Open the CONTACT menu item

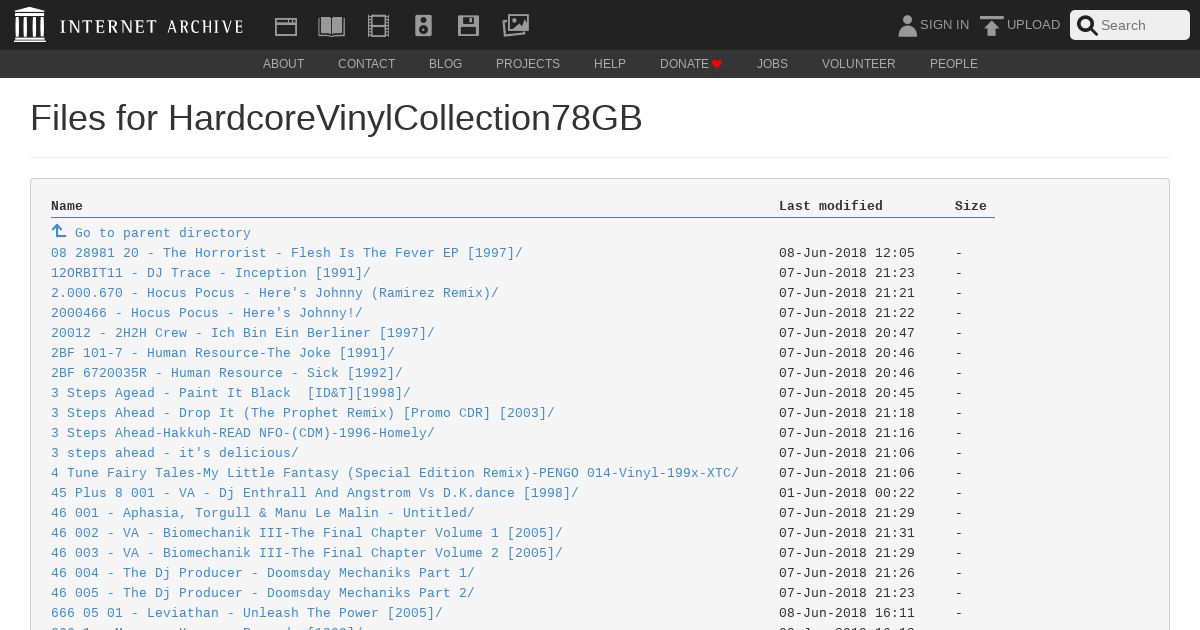pos(367,64)
